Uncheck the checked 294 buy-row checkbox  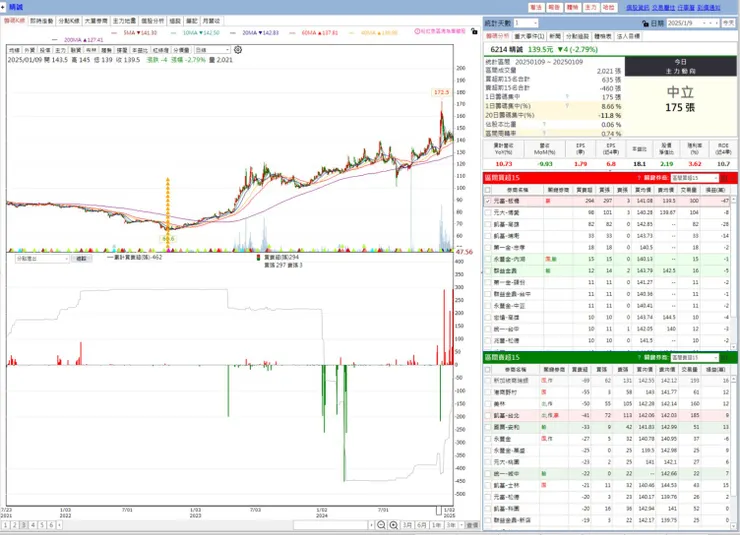[x=488, y=201]
